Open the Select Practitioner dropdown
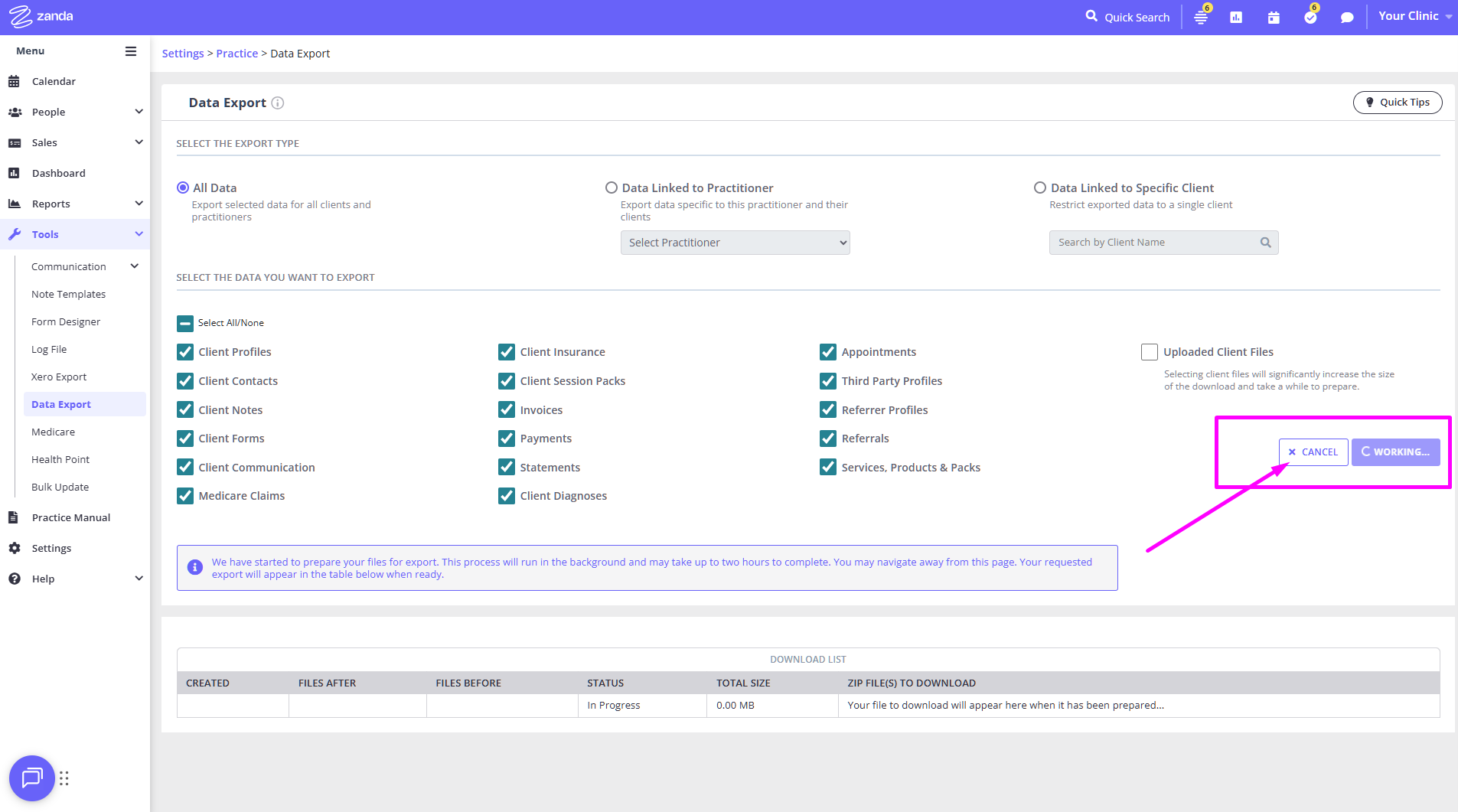The width and height of the screenshot is (1458, 812). pyautogui.click(x=735, y=243)
